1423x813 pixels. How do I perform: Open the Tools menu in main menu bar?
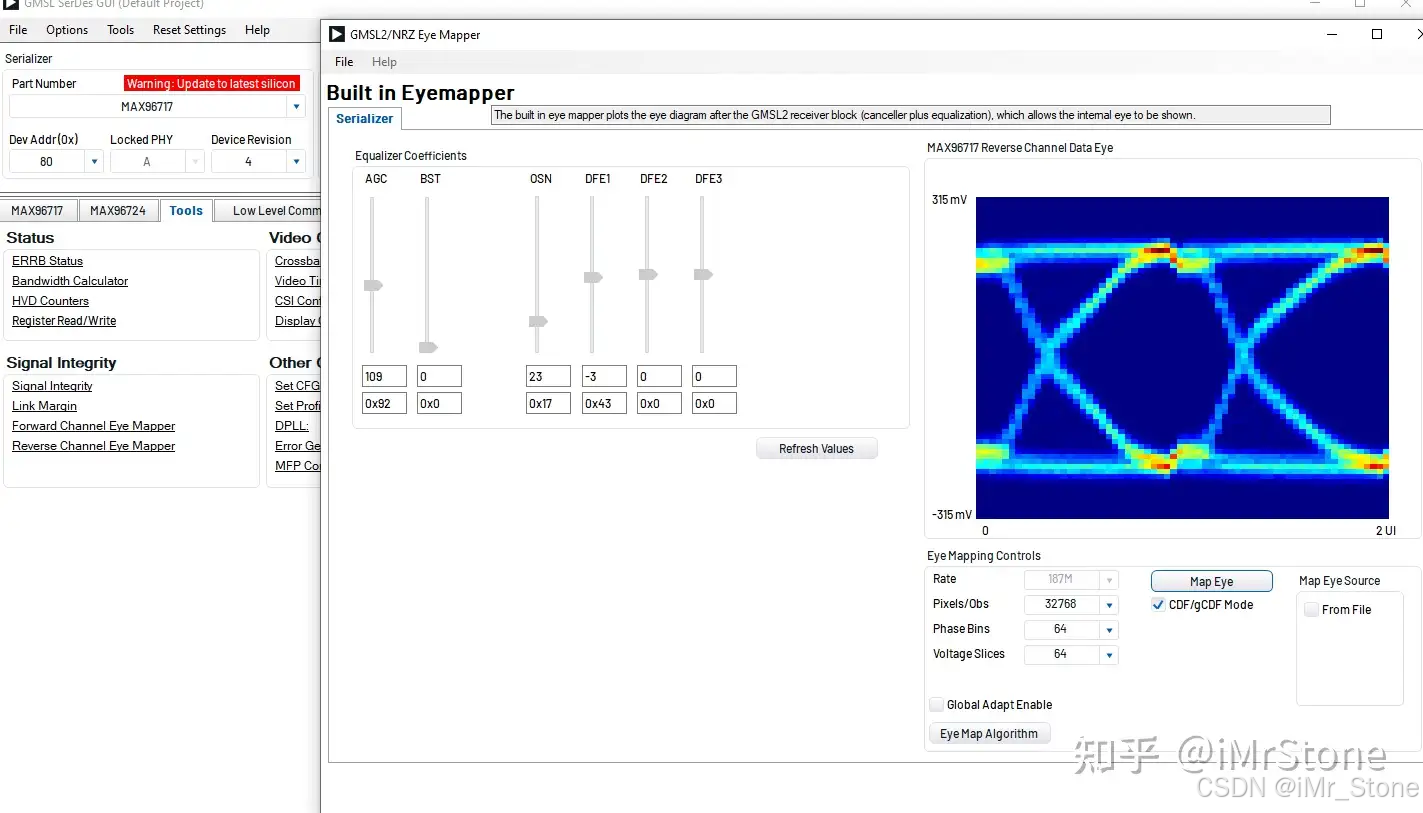[121, 30]
